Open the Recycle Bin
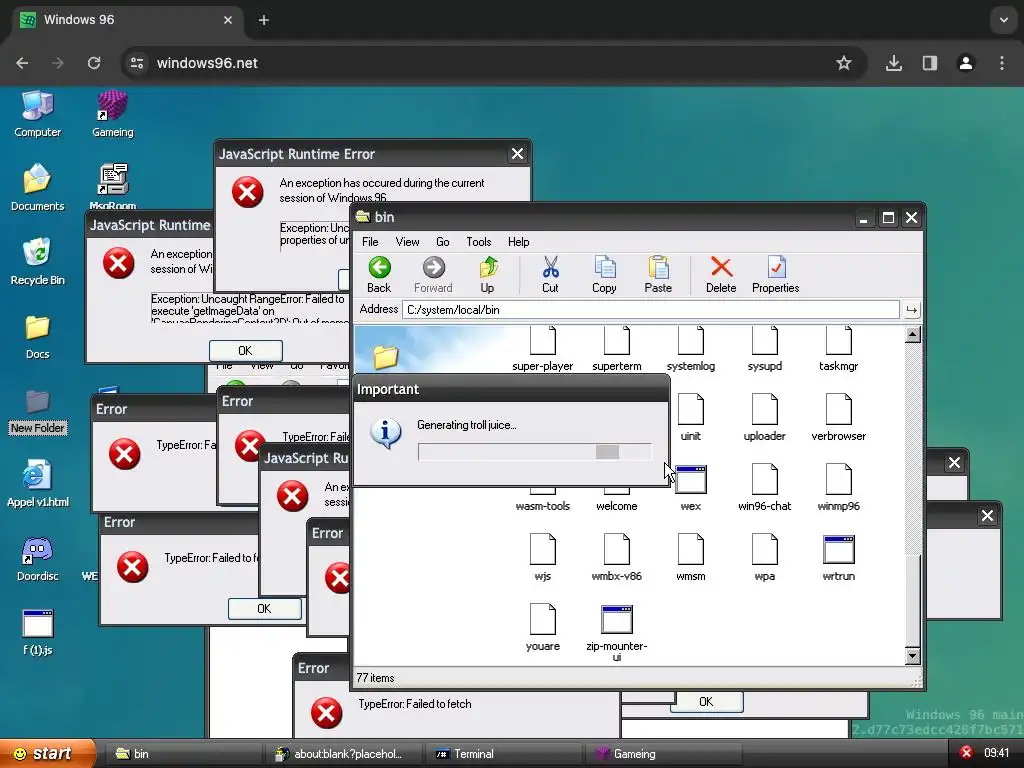The width and height of the screenshot is (1024, 768). (37, 262)
